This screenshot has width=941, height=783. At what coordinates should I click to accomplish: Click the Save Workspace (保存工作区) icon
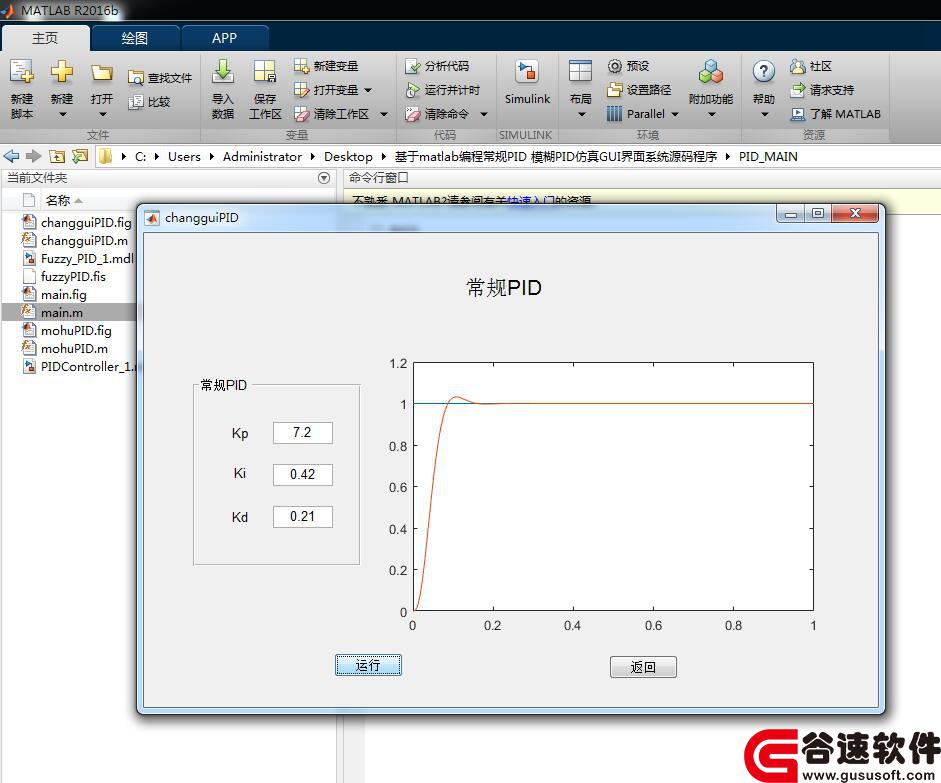pos(265,72)
